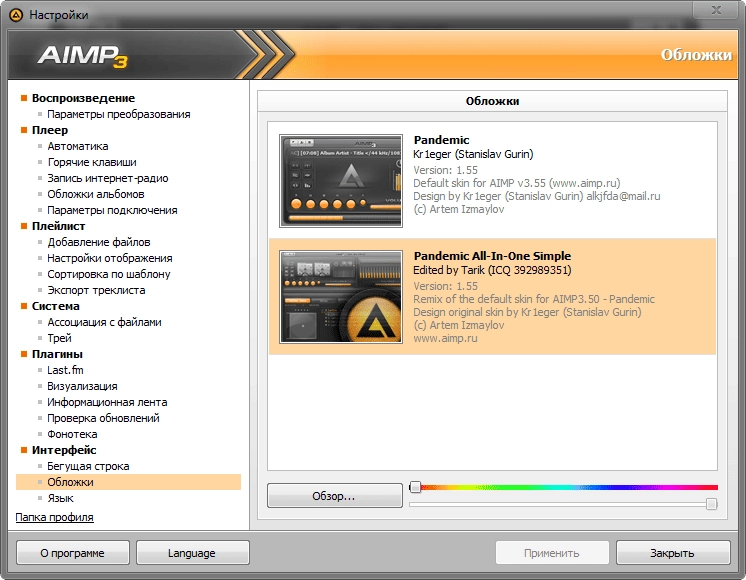Click the AIMP icon in title bar
The width and height of the screenshot is (746, 580).
(16, 15)
